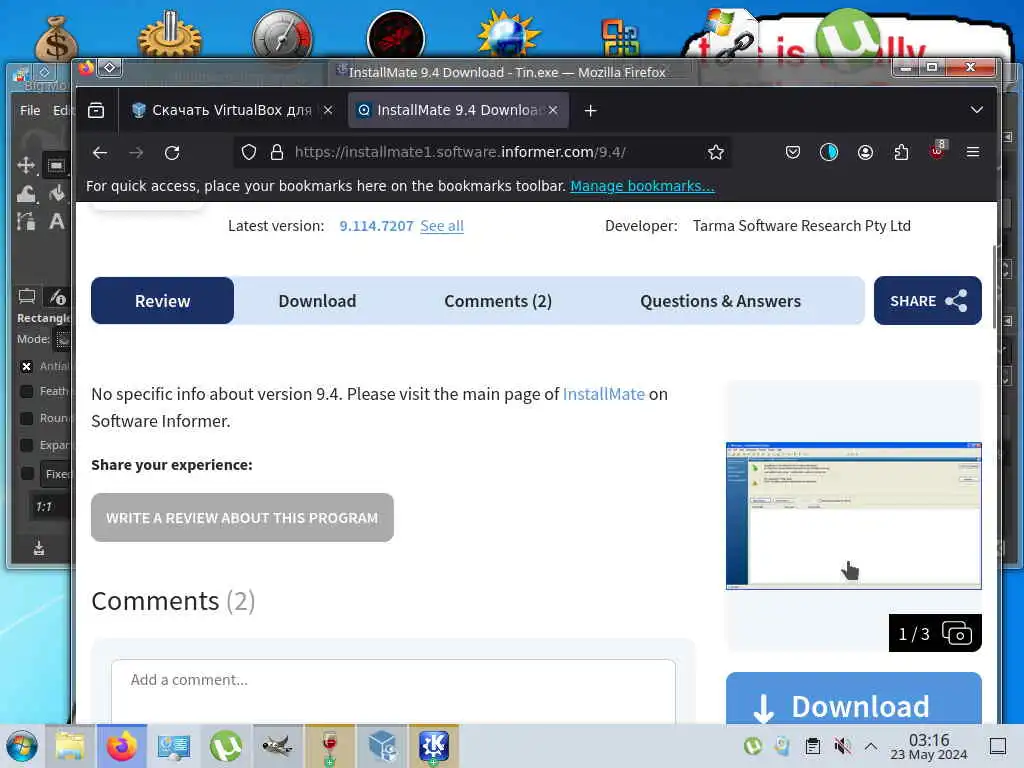The height and width of the screenshot is (768, 1024).
Task: Open the Pocket save icon
Action: point(793,153)
